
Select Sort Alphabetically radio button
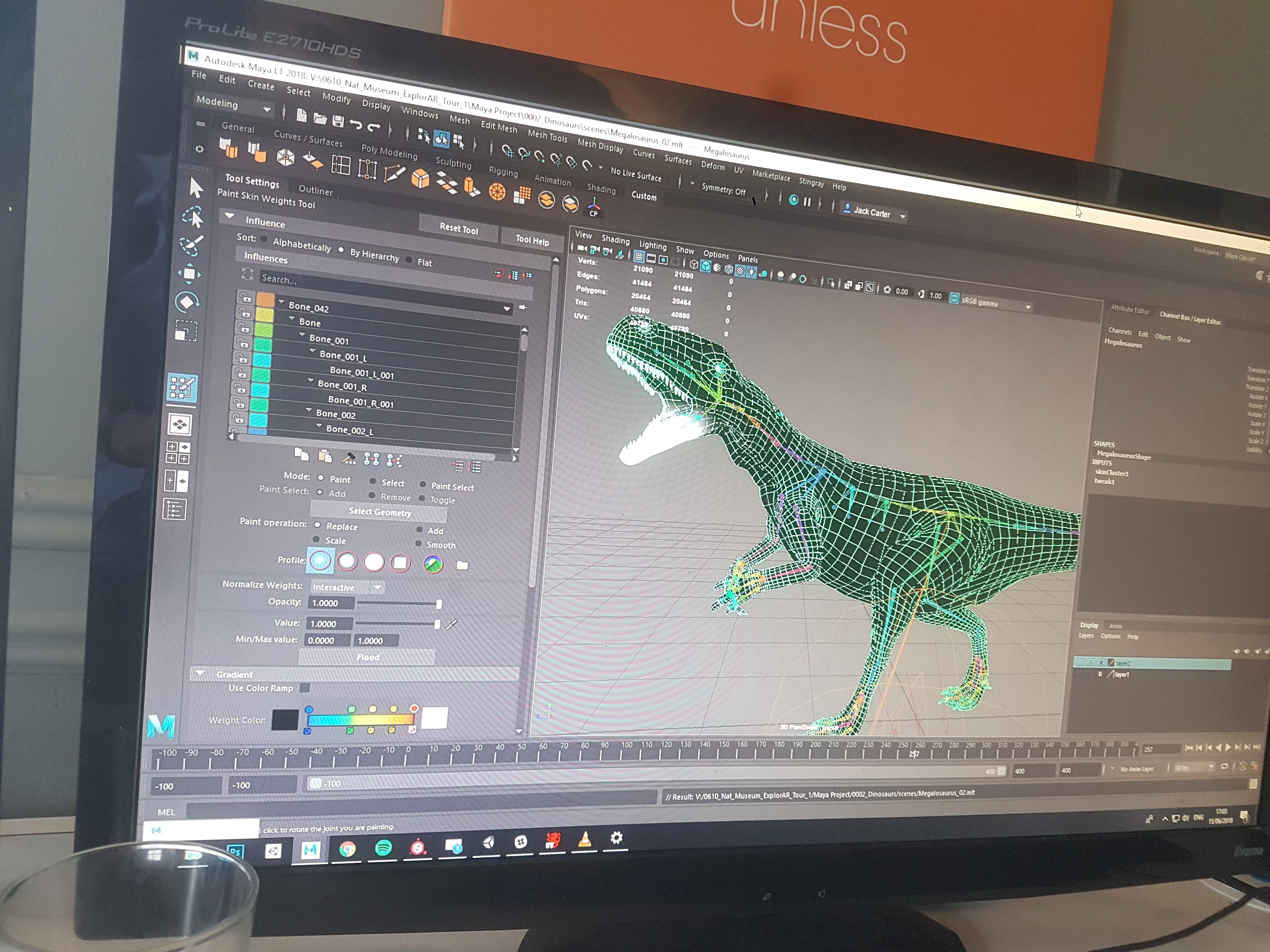pos(264,239)
